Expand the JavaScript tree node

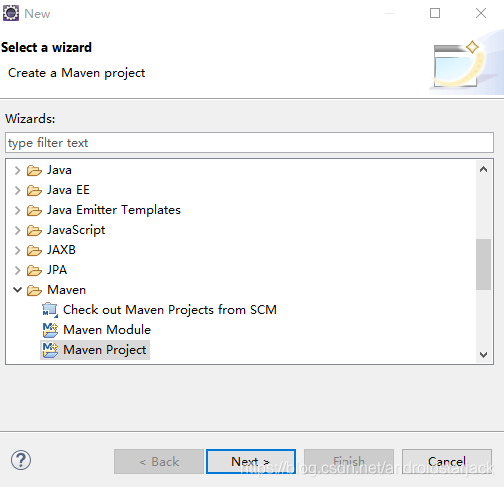17,230
